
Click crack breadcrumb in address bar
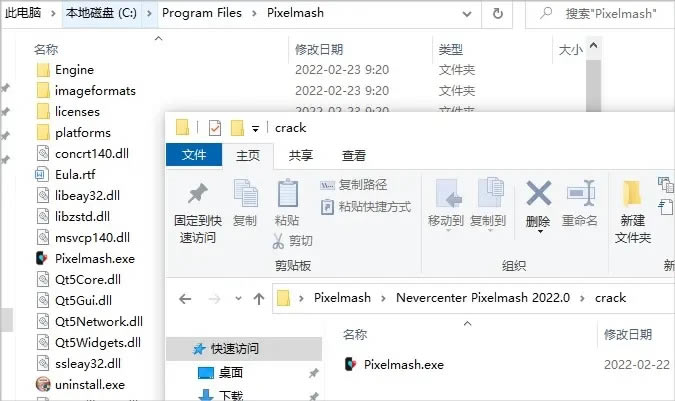pos(610,298)
